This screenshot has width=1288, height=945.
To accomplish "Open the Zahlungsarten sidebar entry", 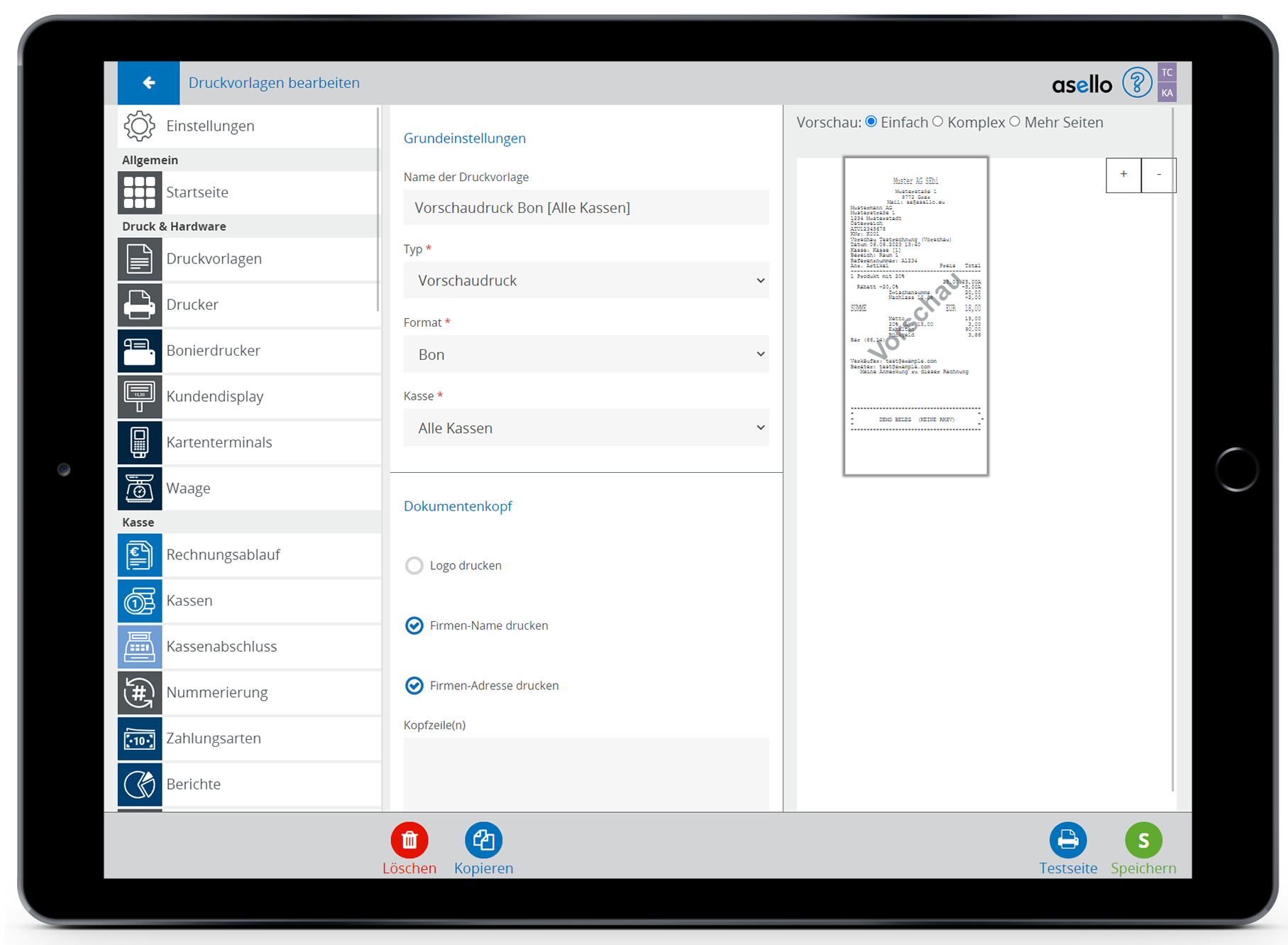I will (214, 738).
